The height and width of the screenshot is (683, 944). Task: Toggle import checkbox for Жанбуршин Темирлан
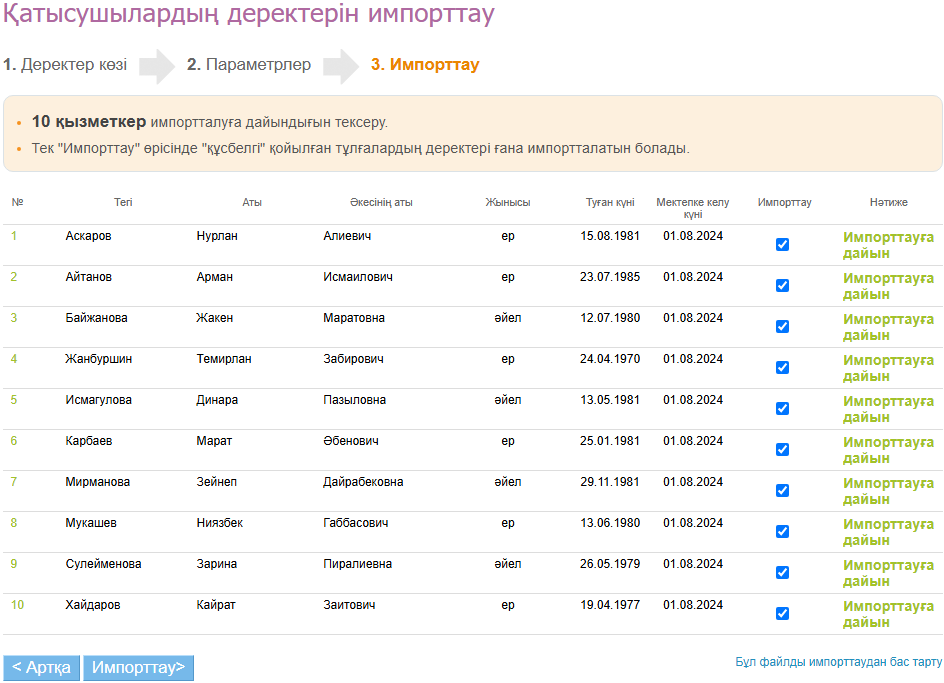click(782, 367)
